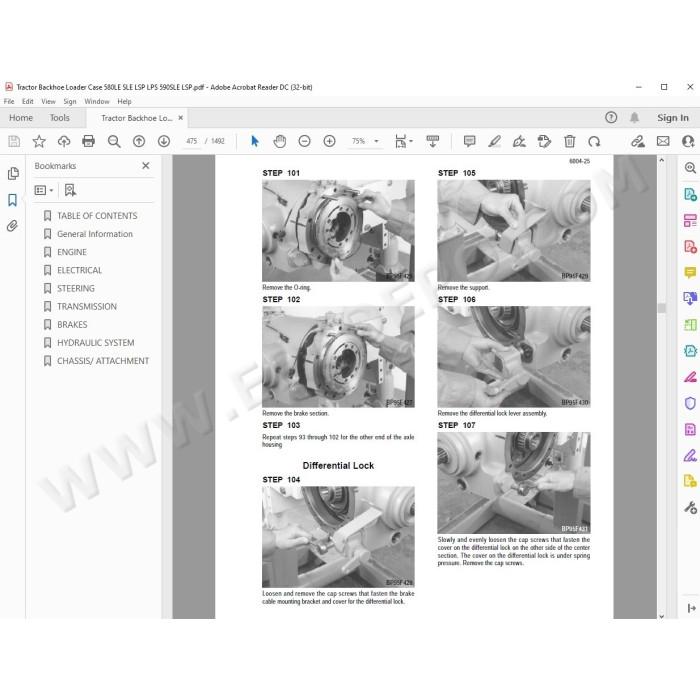Screen dimensions: 700x700
Task: Go to previous page arrow
Action: (x=139, y=142)
